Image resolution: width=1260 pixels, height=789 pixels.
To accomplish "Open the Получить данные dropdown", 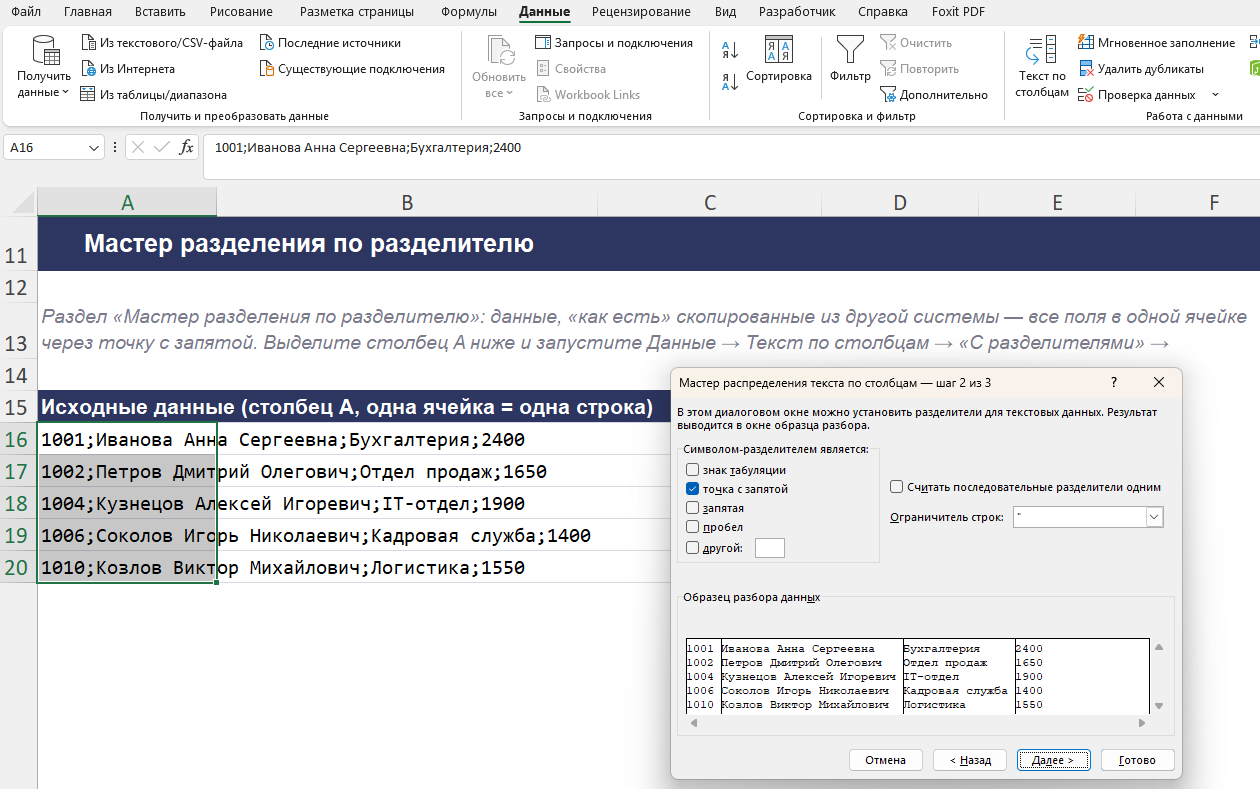I will 44,66.
